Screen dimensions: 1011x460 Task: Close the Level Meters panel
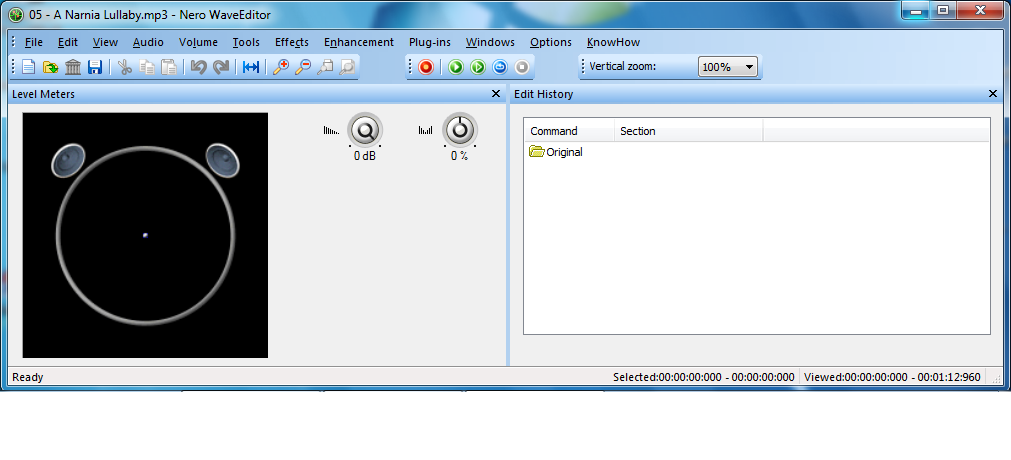pos(496,94)
